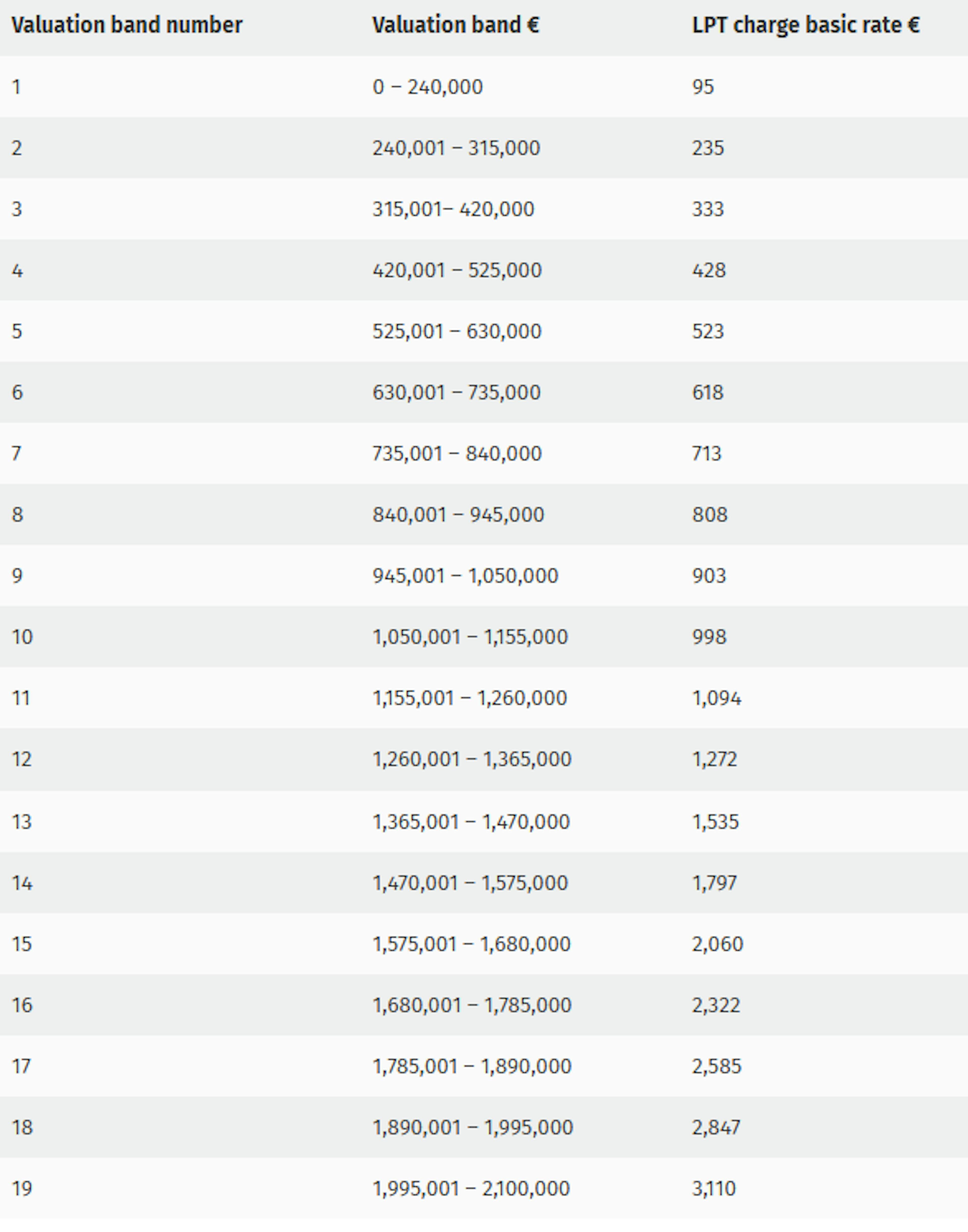Click the 'Valuation band number' column header
Viewport: 968px width, 1232px height.
[127, 25]
